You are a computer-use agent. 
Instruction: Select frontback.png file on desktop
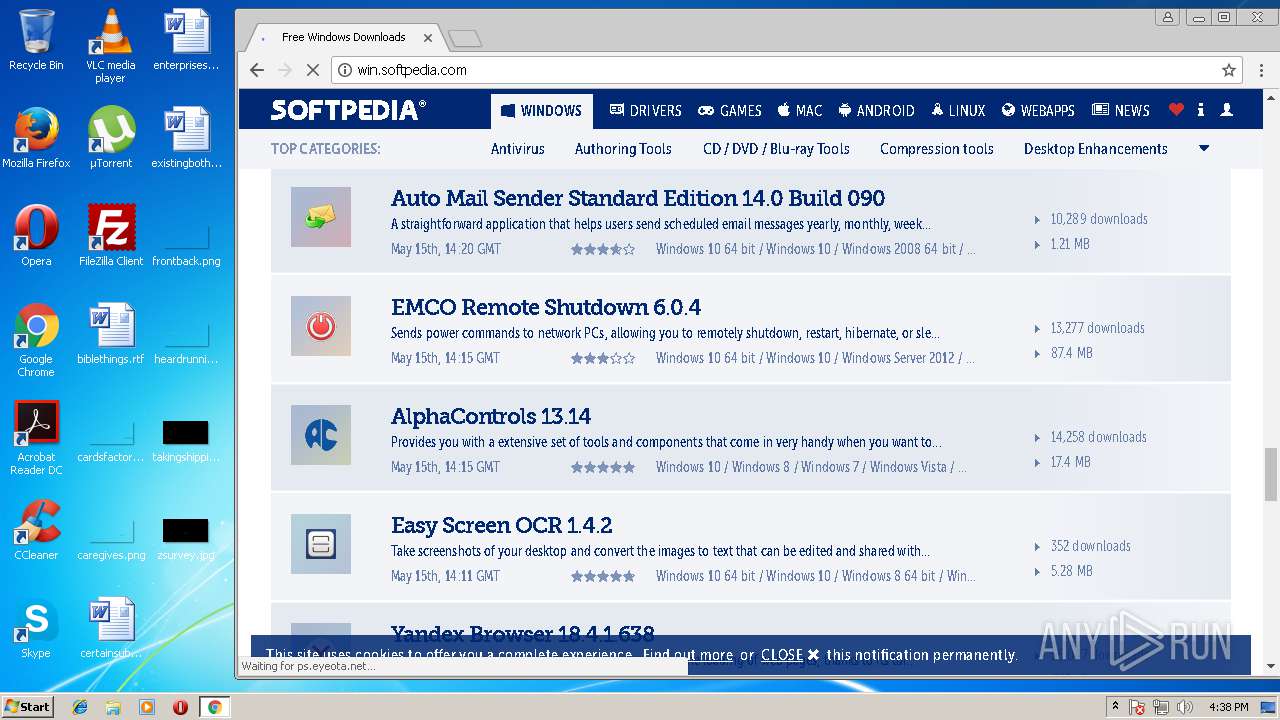186,246
